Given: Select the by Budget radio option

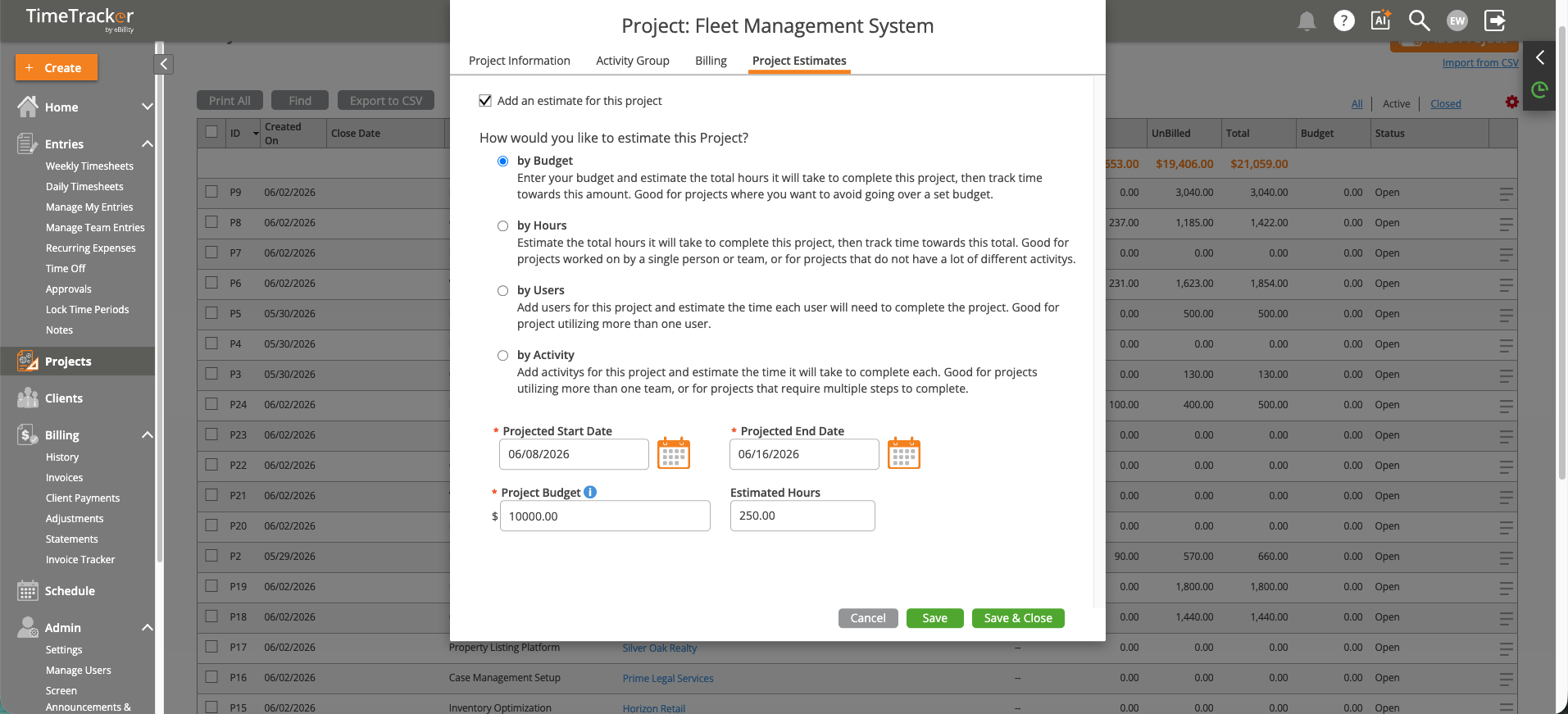Looking at the screenshot, I should click(x=502, y=161).
